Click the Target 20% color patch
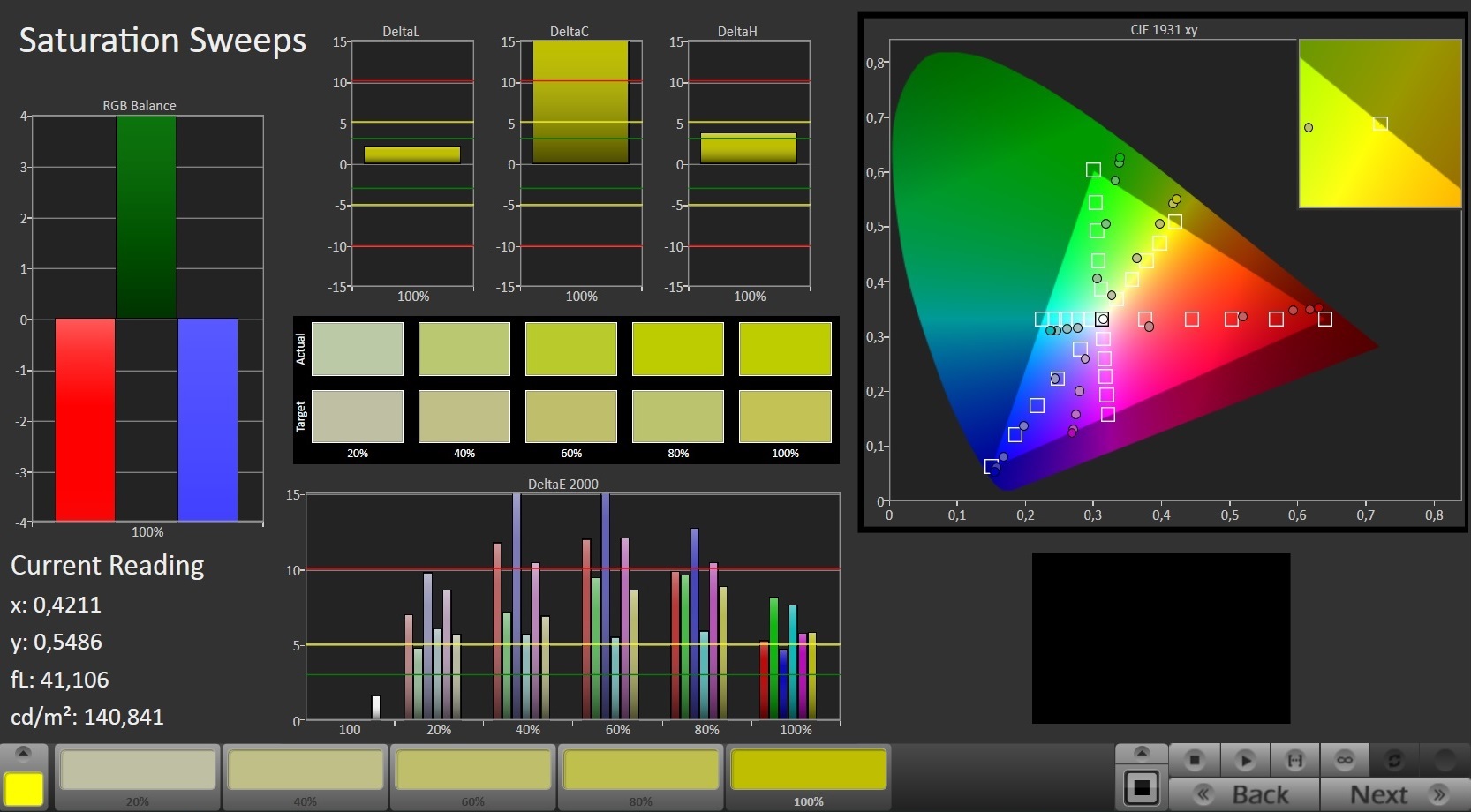The image size is (1471, 812). pyautogui.click(x=358, y=417)
